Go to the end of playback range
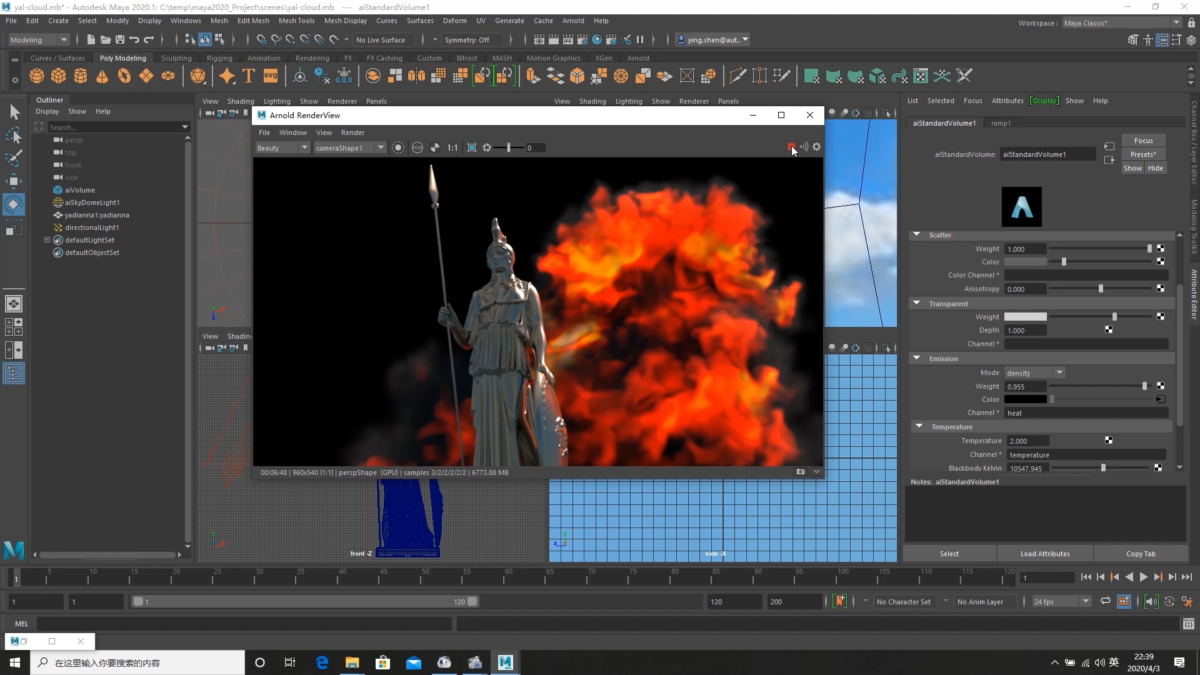 pyautogui.click(x=1187, y=577)
